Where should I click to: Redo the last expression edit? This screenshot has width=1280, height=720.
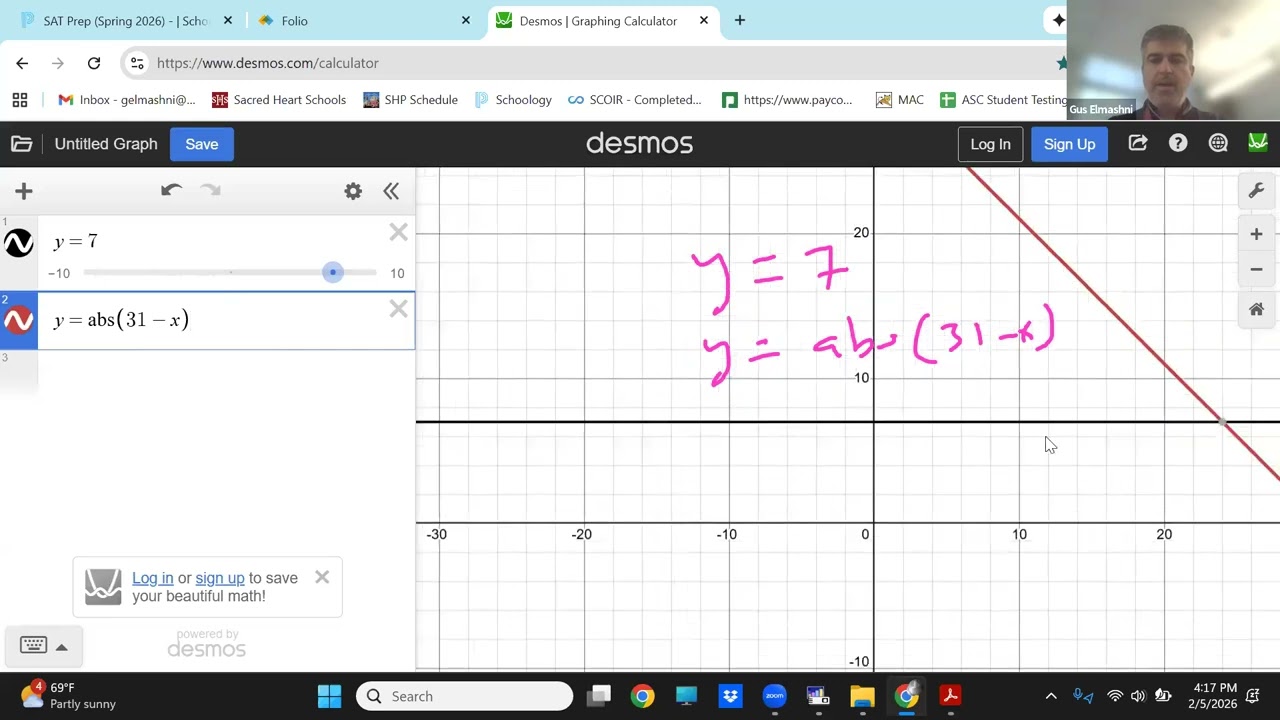[210, 190]
